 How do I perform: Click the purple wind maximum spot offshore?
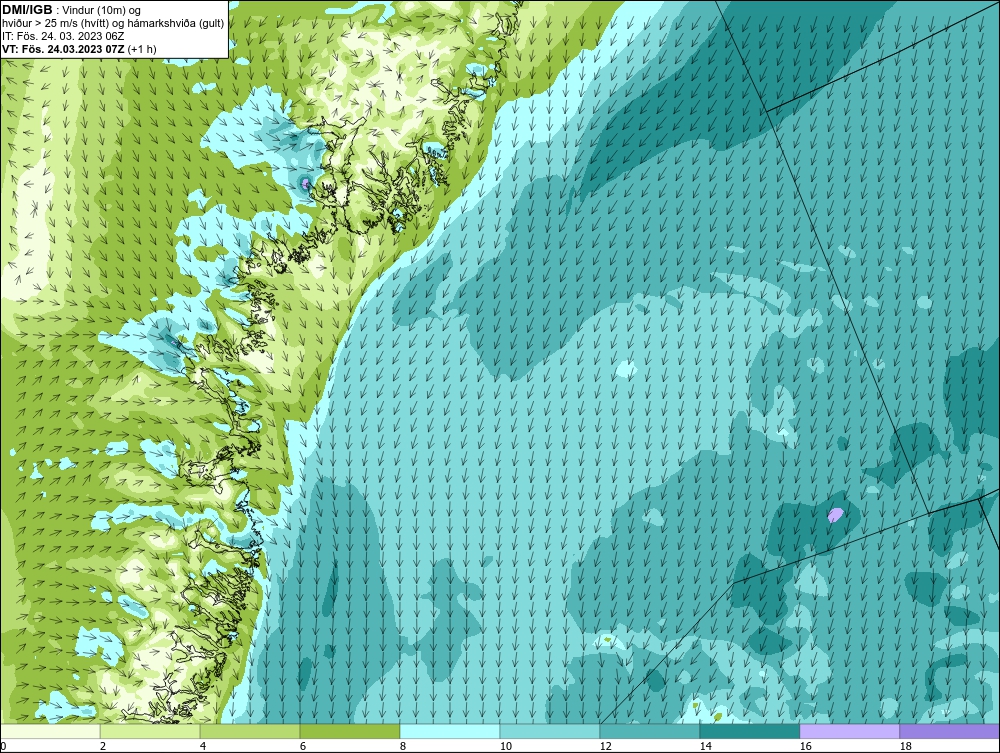click(835, 515)
